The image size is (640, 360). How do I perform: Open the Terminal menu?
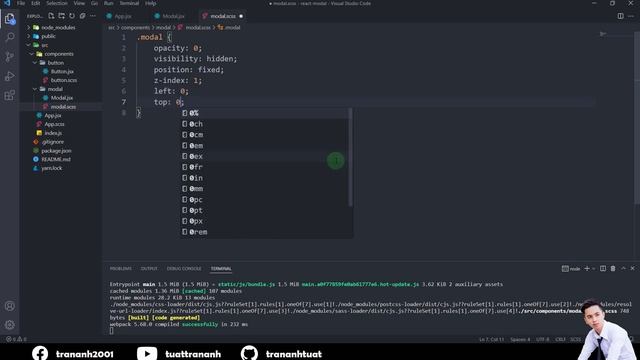coord(129,3)
